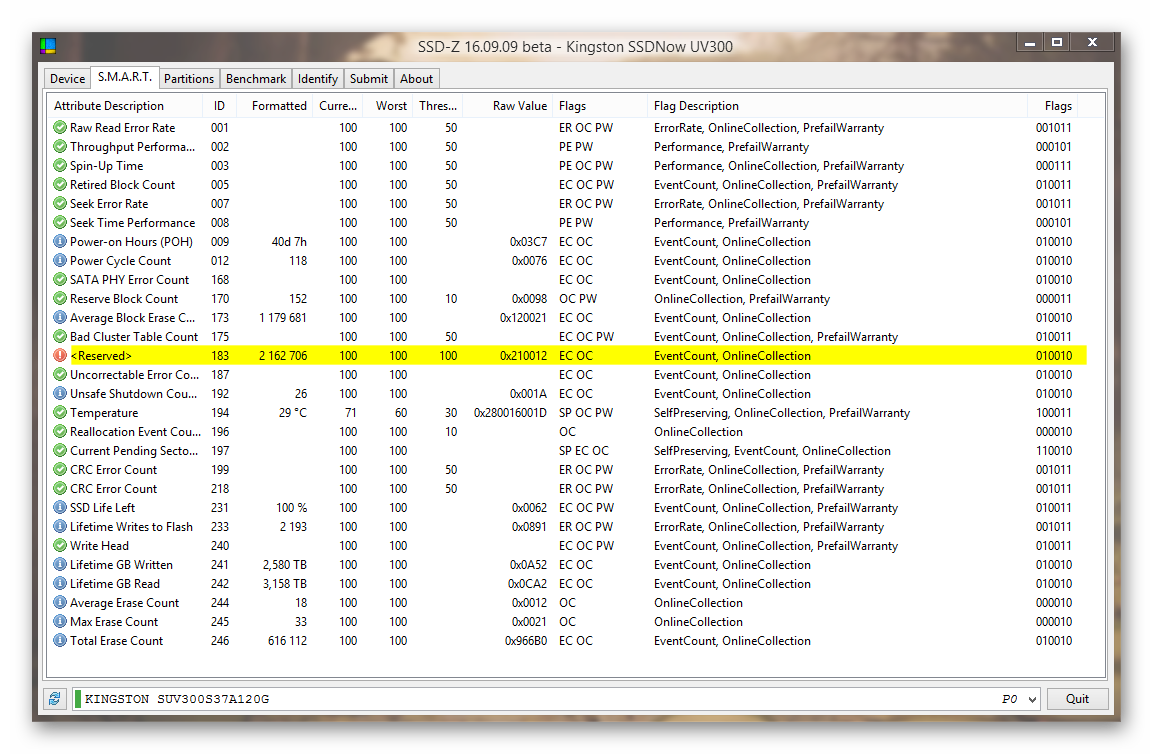Go to the Submit tab
Screen dimensions: 1153x754
(x=368, y=79)
